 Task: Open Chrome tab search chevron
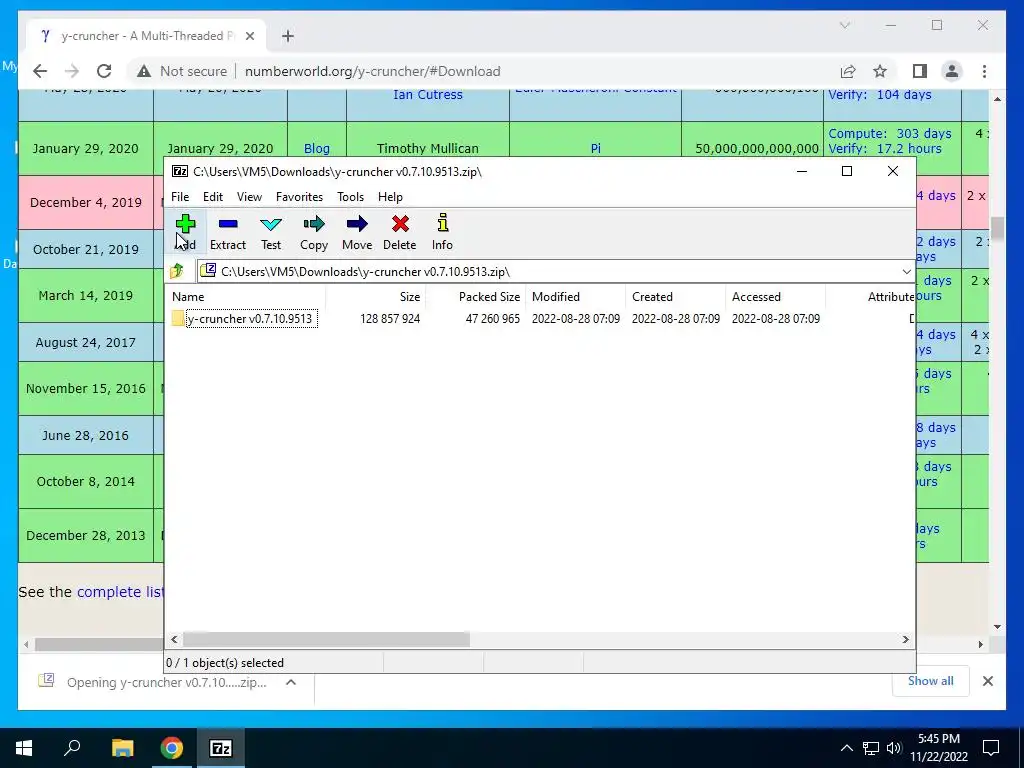[845, 25]
